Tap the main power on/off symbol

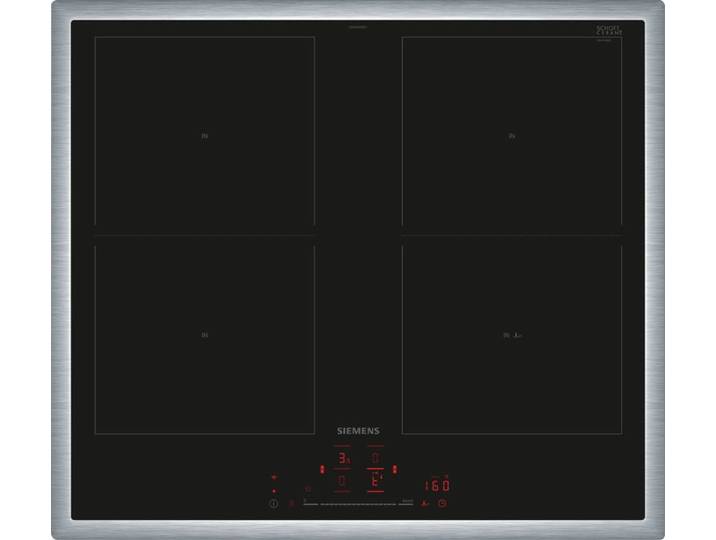pos(274,503)
